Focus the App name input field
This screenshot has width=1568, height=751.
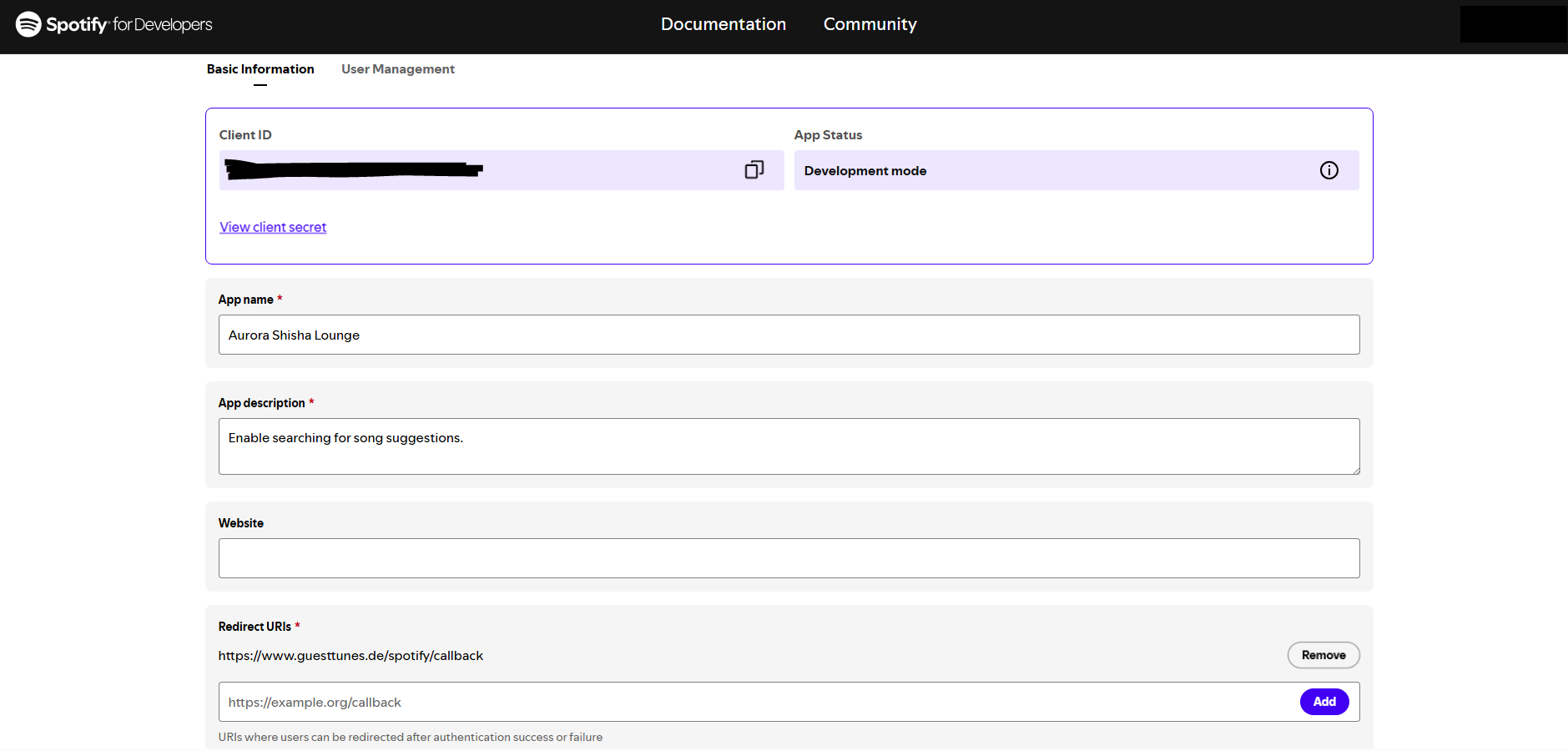(789, 335)
